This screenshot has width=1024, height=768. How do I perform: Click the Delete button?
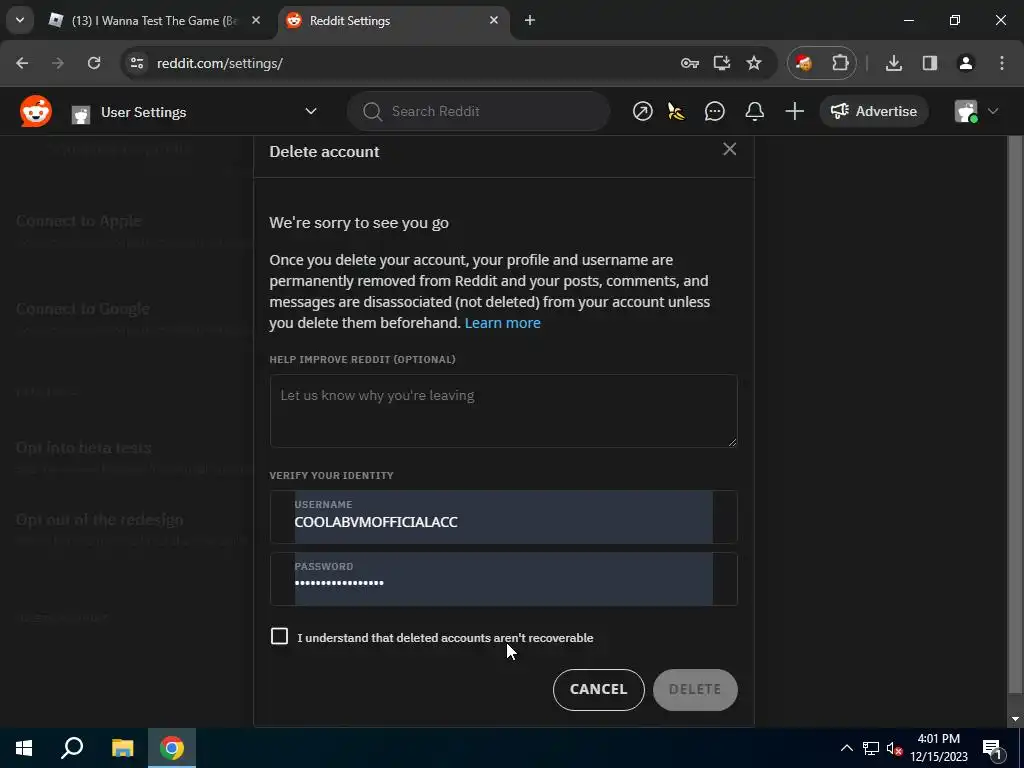click(695, 690)
